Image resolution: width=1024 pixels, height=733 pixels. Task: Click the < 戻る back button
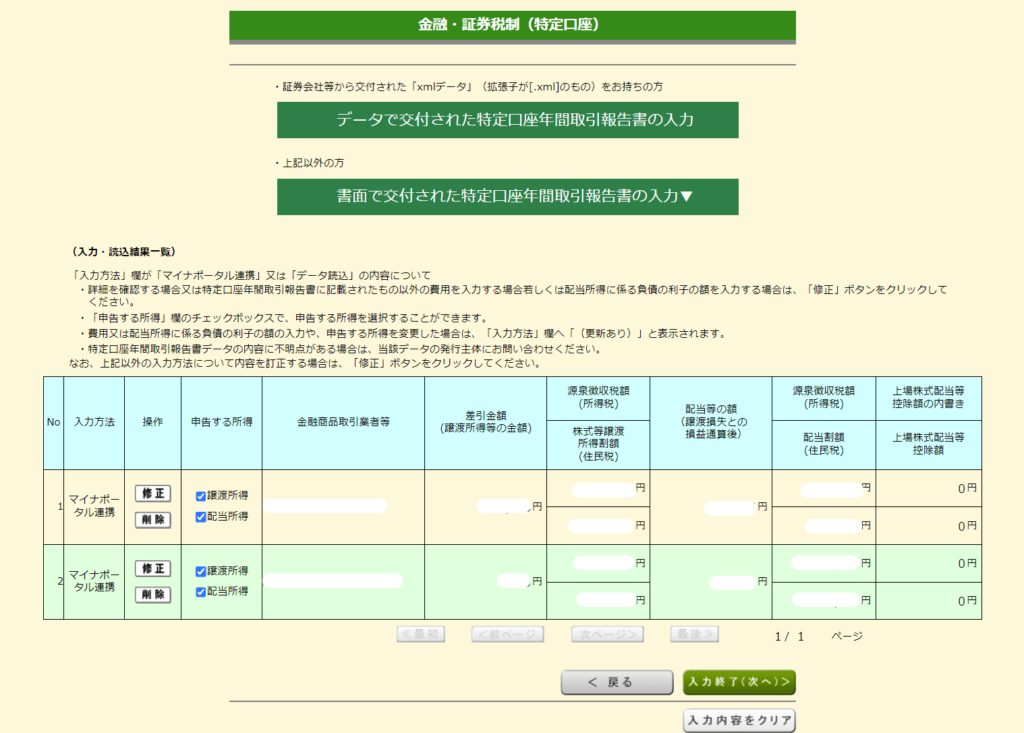pyautogui.click(x=616, y=682)
